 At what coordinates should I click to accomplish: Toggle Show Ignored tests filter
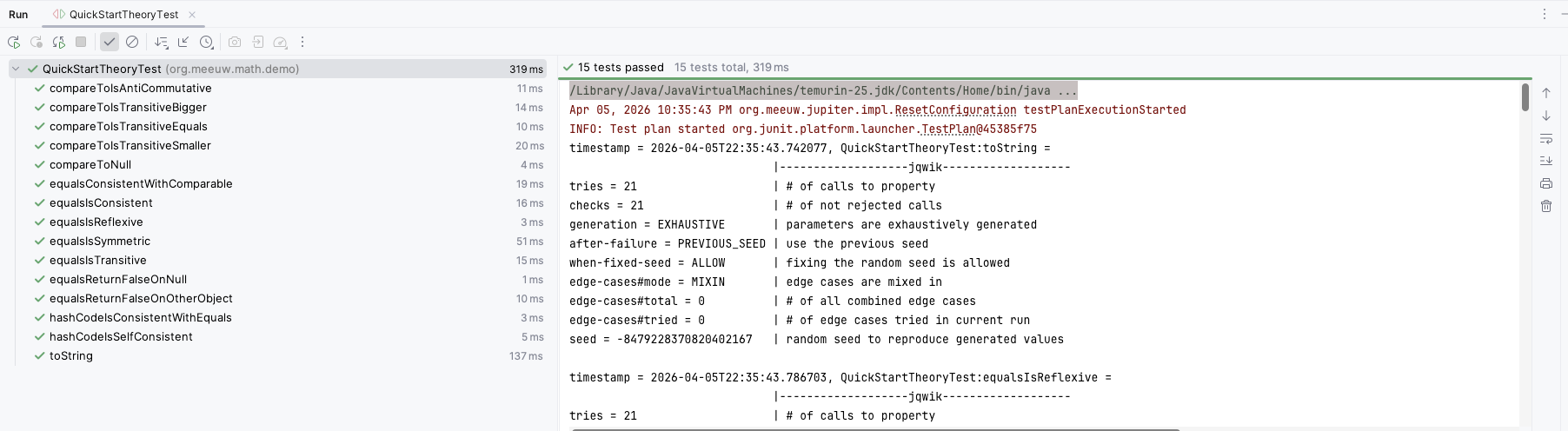(132, 42)
